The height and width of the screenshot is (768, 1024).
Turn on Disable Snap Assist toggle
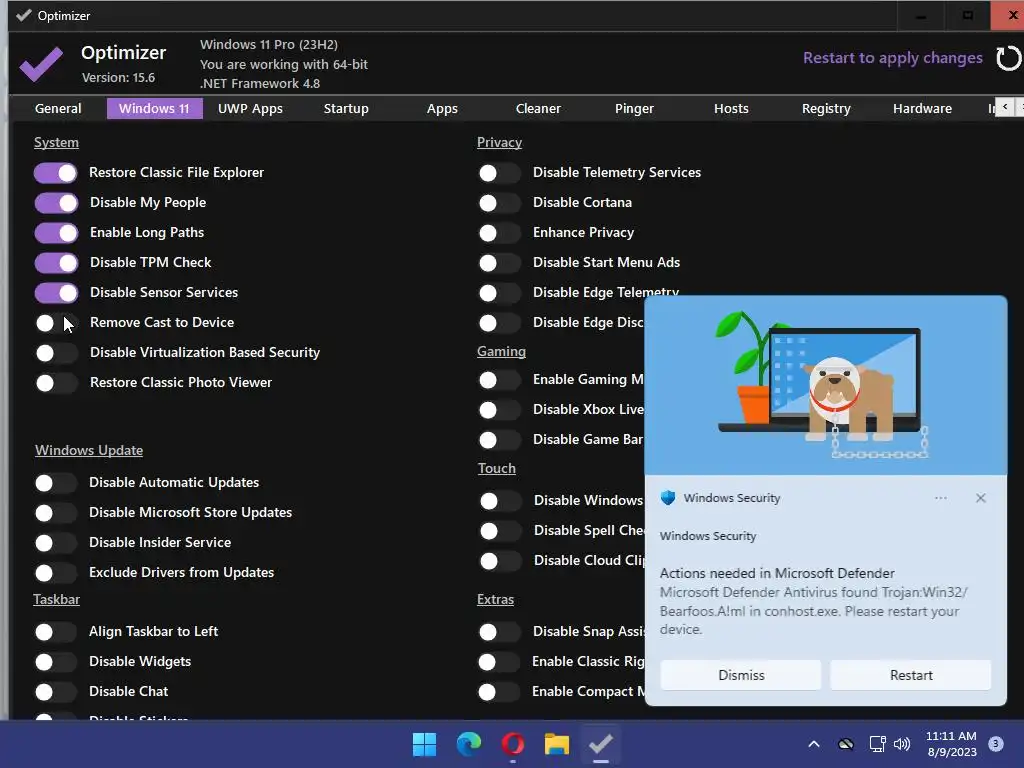tap(500, 632)
